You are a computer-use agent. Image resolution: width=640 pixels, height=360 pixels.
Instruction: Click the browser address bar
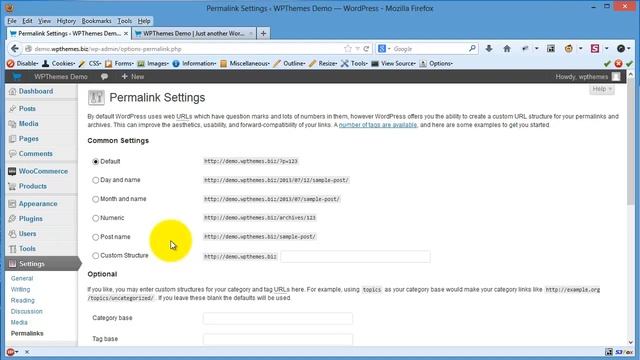(188, 49)
